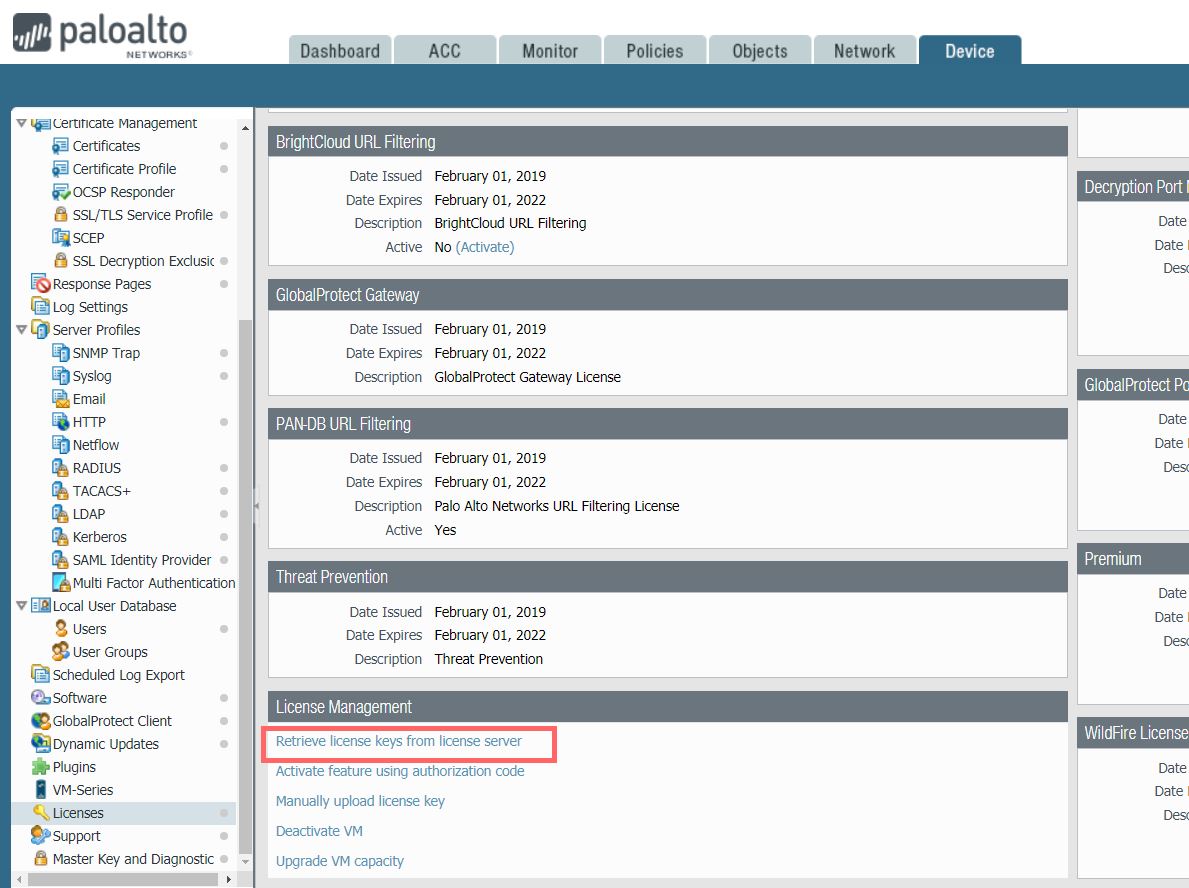Collapse the Certificate Management section
Viewport: 1189px width, 888px height.
coord(21,122)
